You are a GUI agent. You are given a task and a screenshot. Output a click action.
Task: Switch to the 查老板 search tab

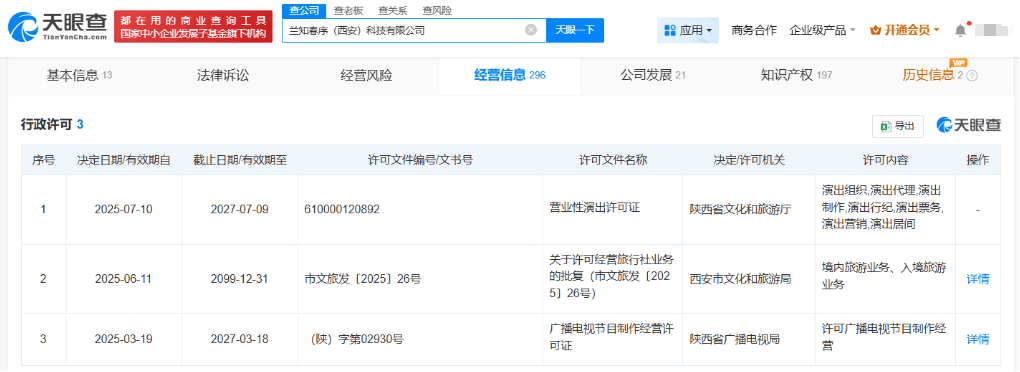[348, 10]
